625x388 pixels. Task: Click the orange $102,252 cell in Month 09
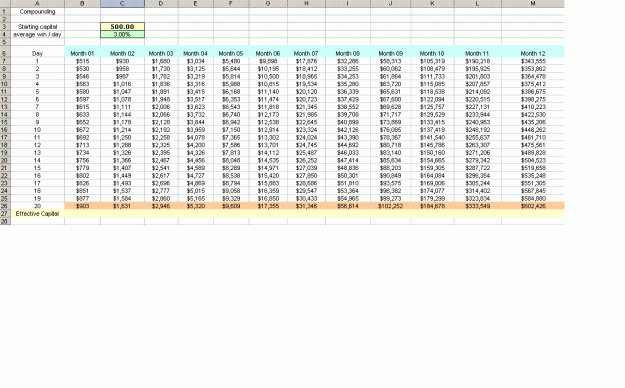point(391,206)
